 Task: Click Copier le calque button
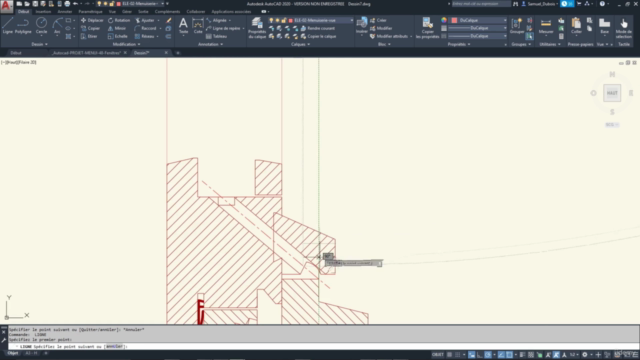click(318, 36)
